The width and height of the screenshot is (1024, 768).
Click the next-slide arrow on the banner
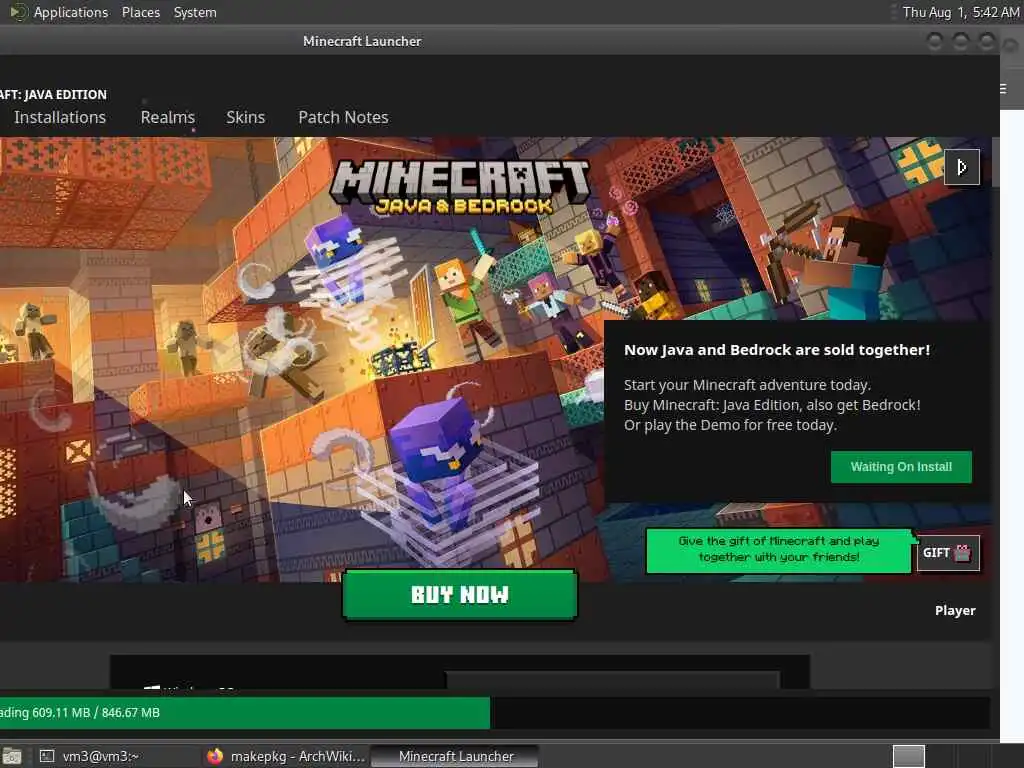(x=962, y=167)
